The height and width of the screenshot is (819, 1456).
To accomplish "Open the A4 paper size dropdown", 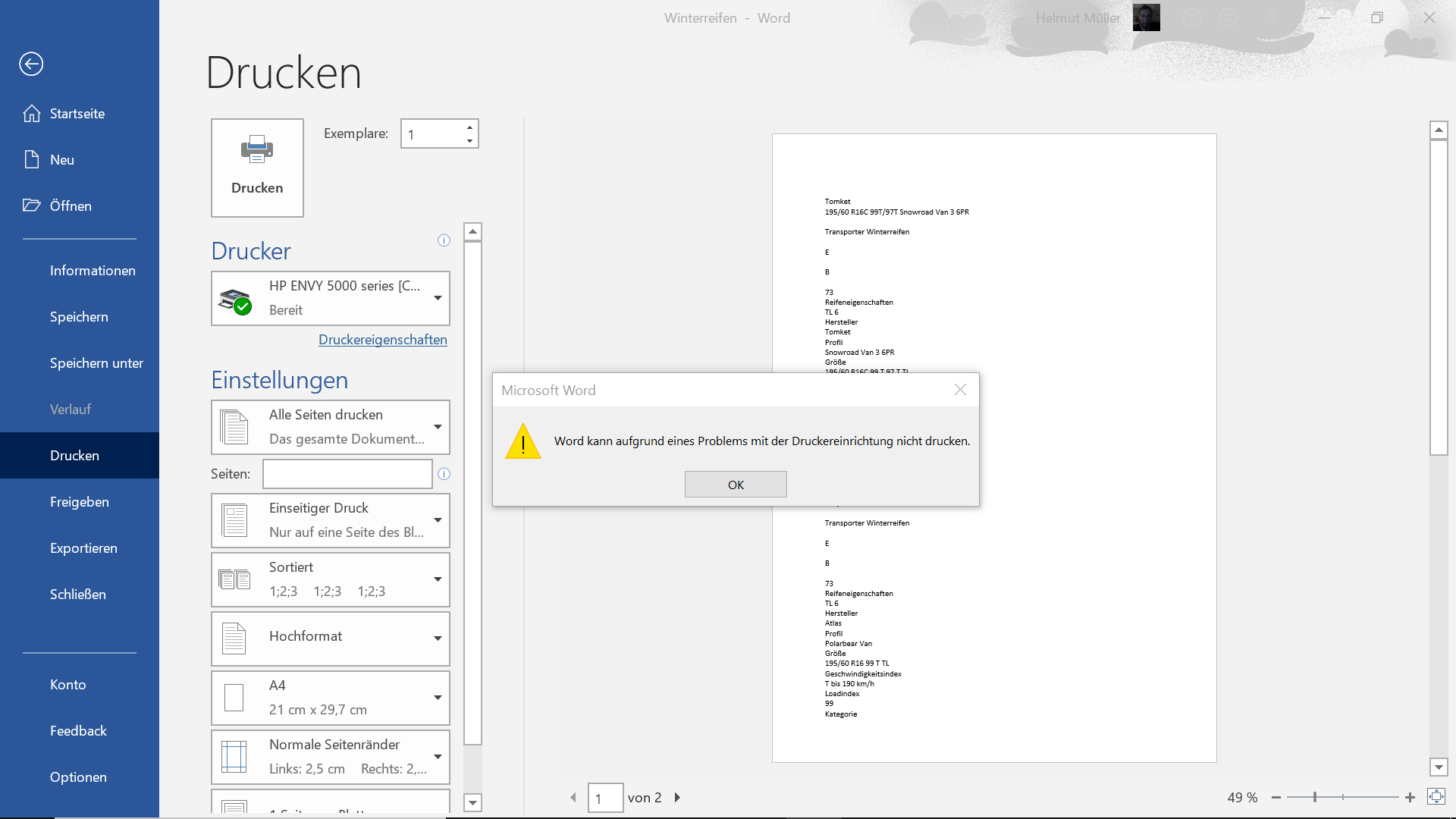I will click(x=438, y=698).
